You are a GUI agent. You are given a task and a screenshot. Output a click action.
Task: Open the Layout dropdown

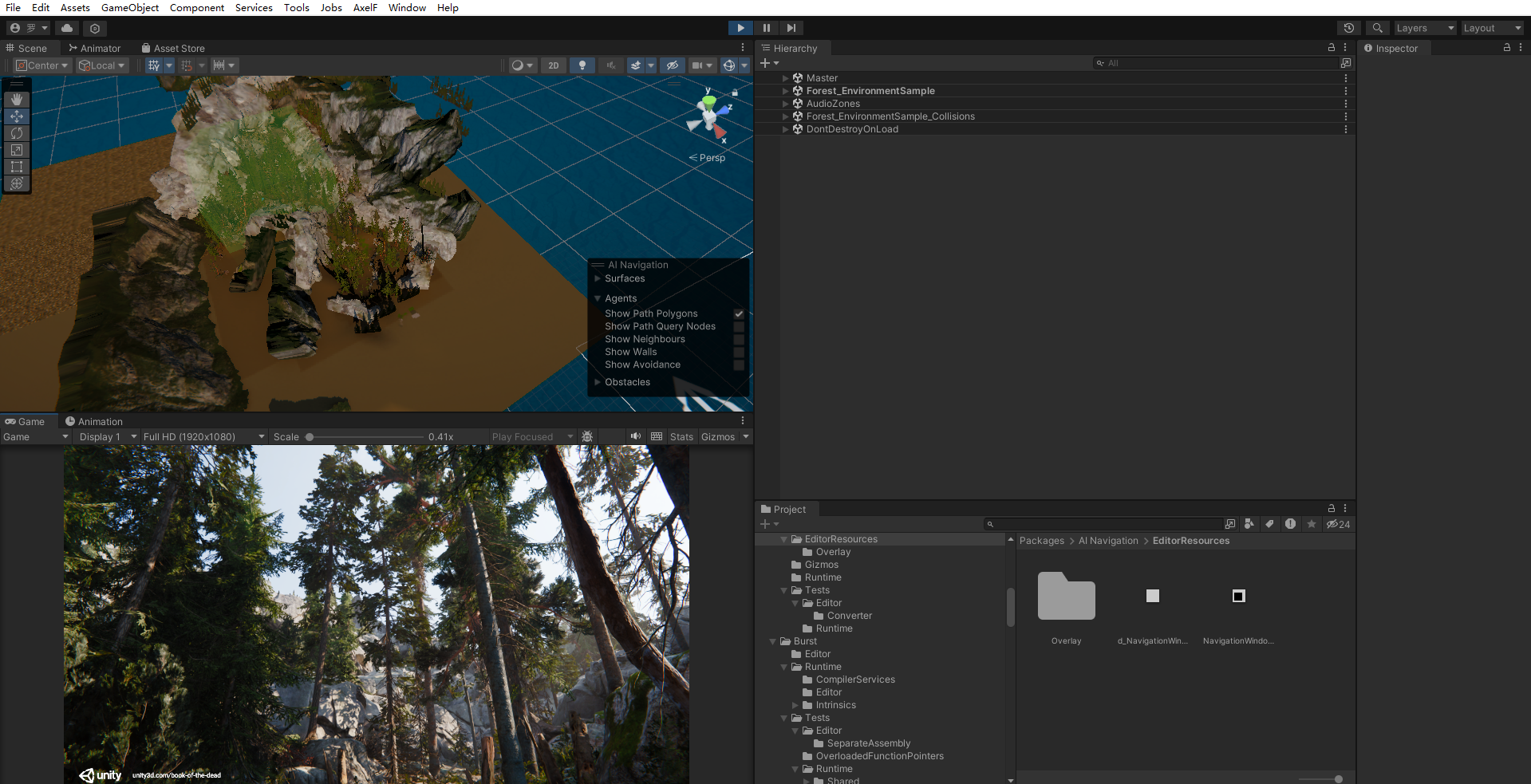1493,28
